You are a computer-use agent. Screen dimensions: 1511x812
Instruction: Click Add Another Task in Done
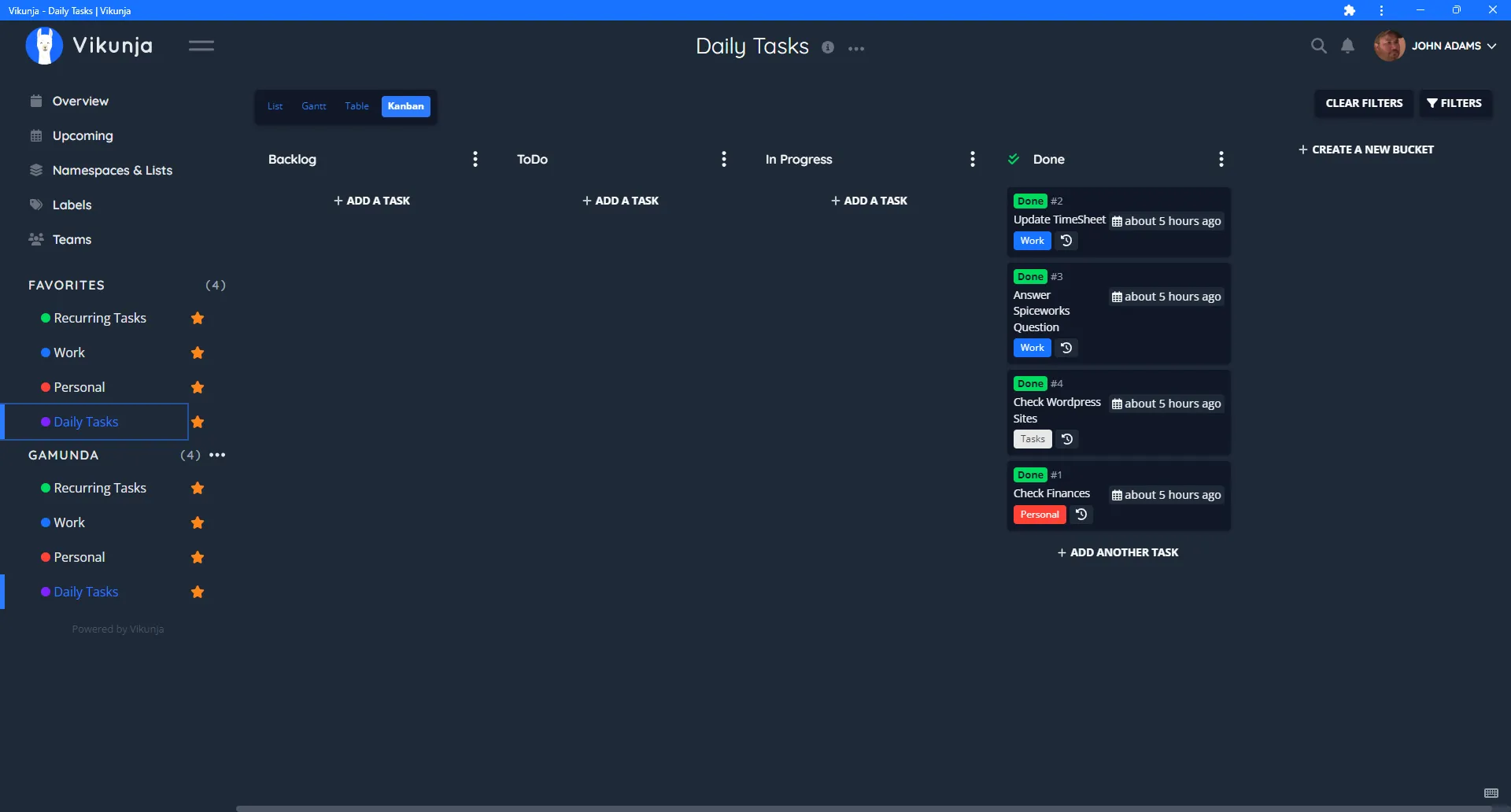[1118, 552]
